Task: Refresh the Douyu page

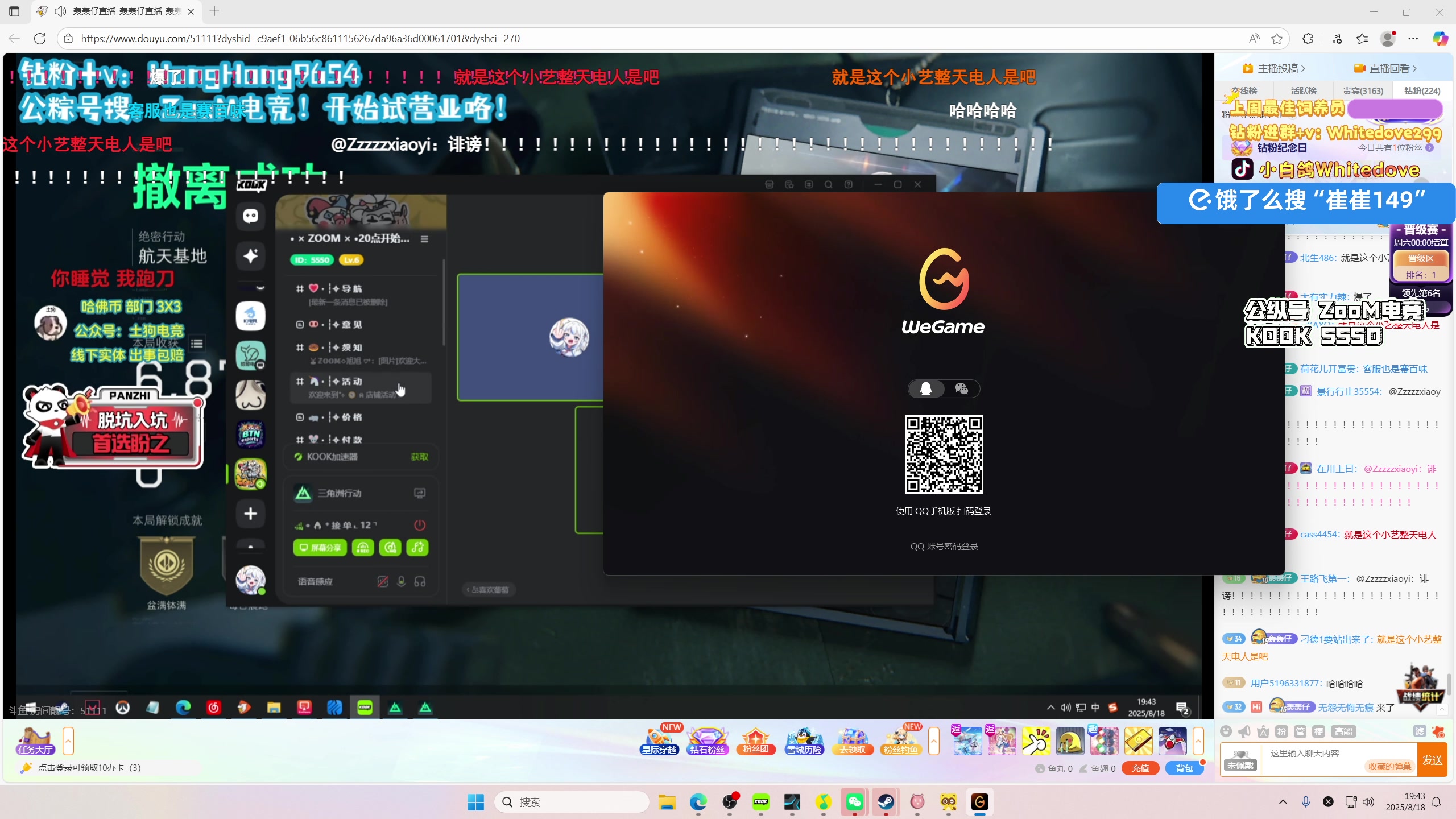Action: pyautogui.click(x=40, y=38)
